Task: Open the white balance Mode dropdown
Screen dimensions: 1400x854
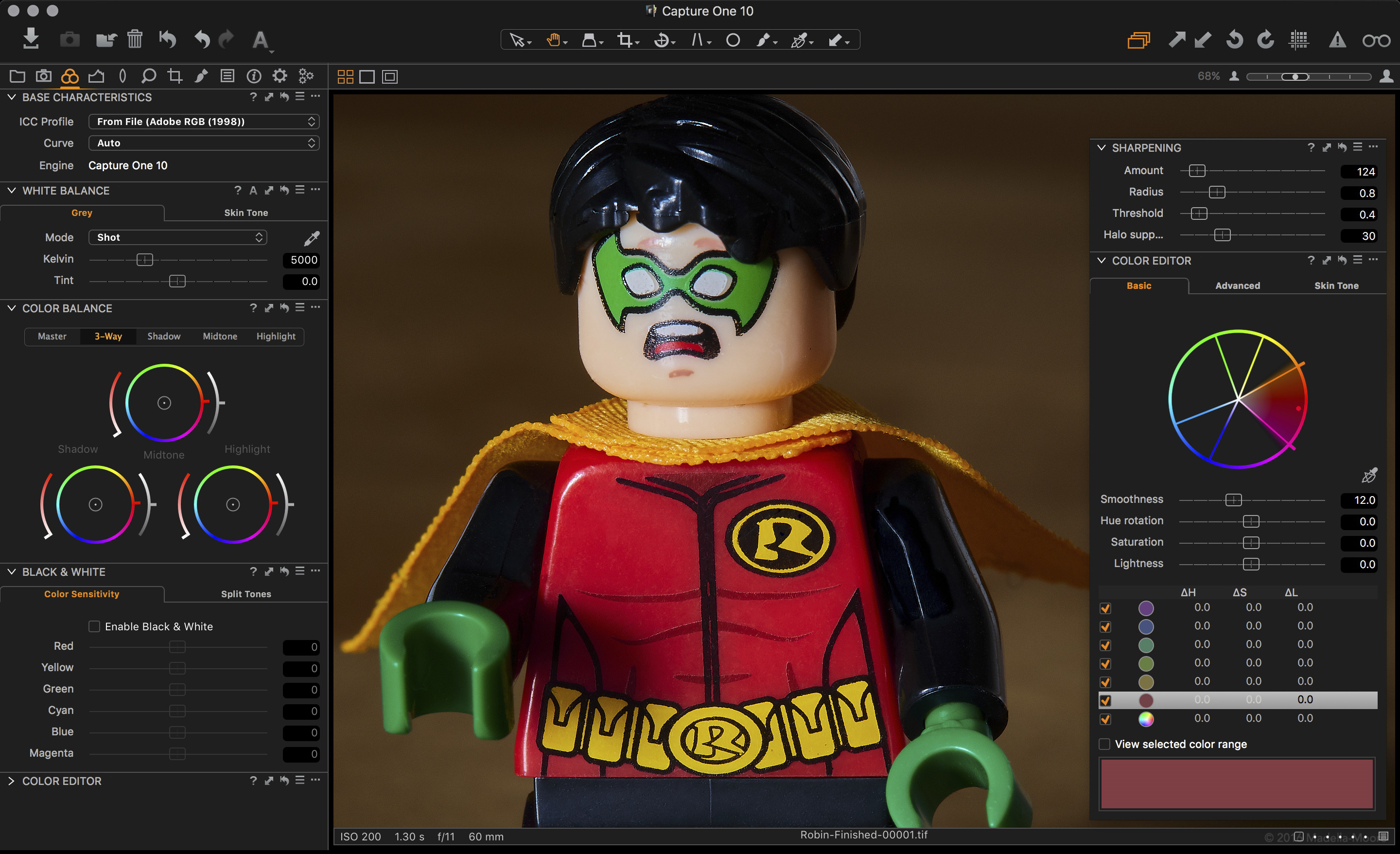Action: click(x=178, y=238)
